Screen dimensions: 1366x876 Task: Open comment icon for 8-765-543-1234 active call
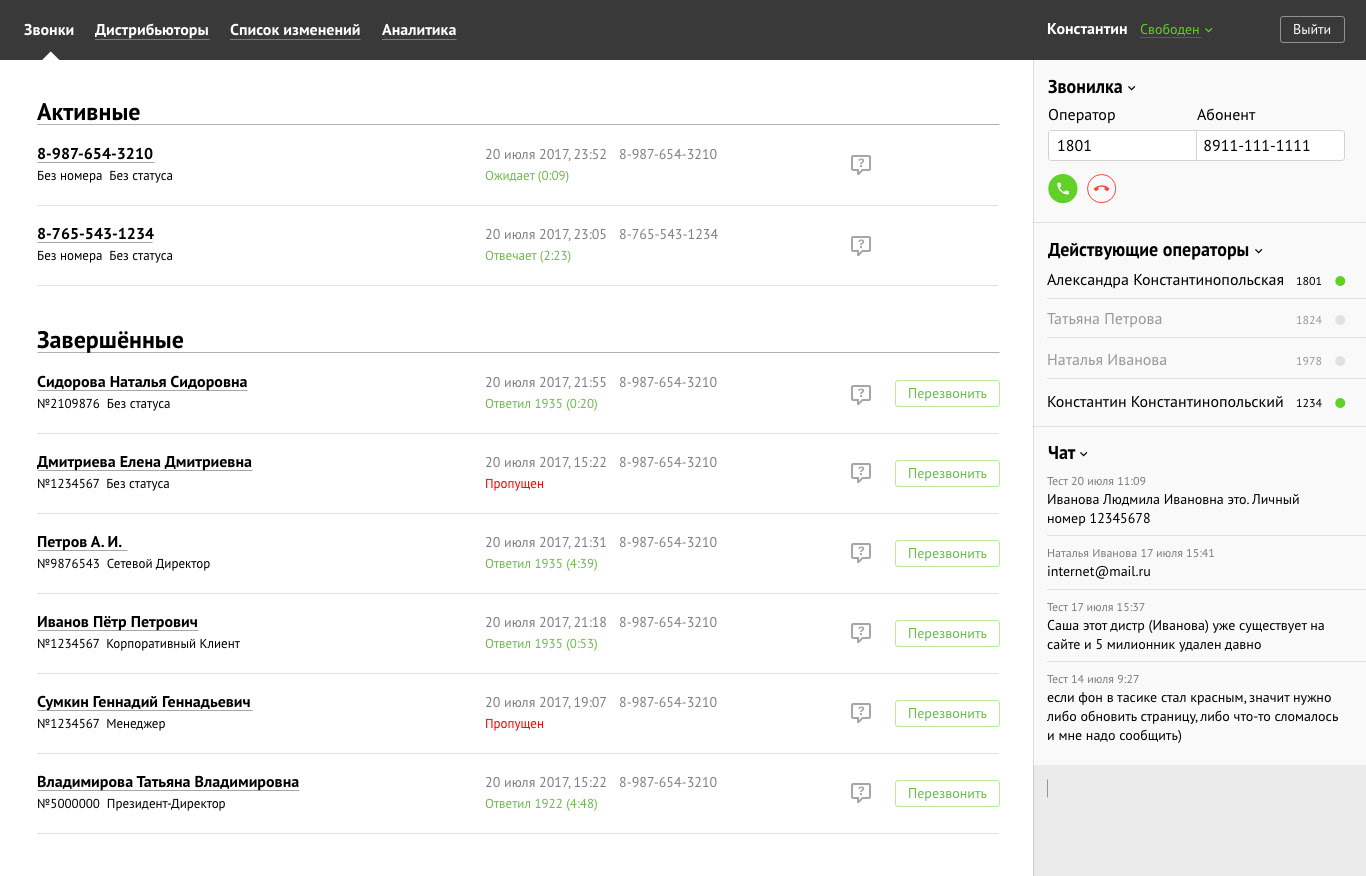860,245
